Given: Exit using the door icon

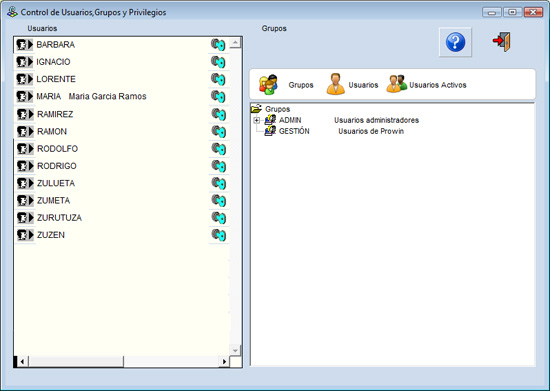Looking at the screenshot, I should tap(502, 41).
